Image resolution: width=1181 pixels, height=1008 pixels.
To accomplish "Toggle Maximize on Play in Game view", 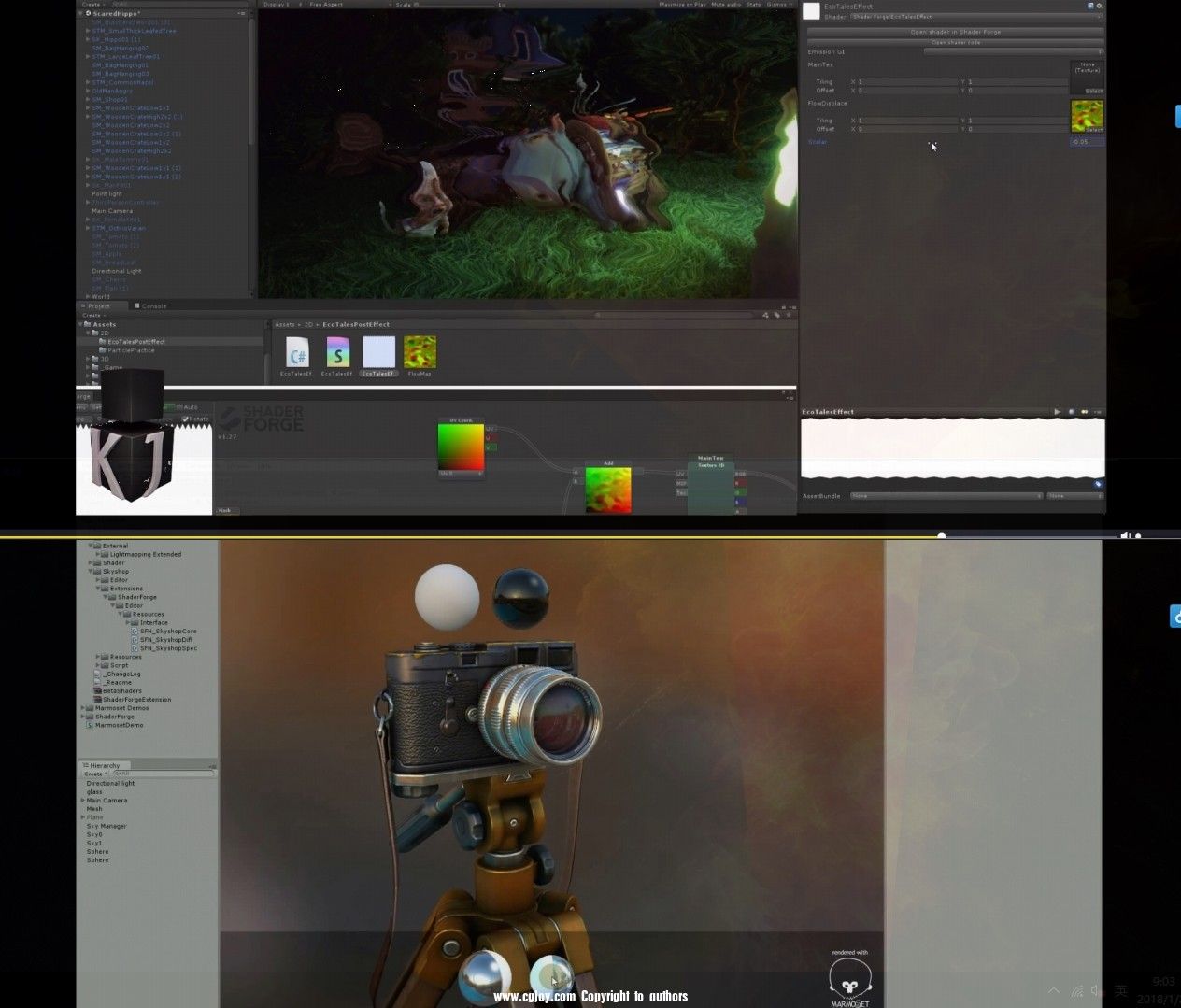I will 682,5.
